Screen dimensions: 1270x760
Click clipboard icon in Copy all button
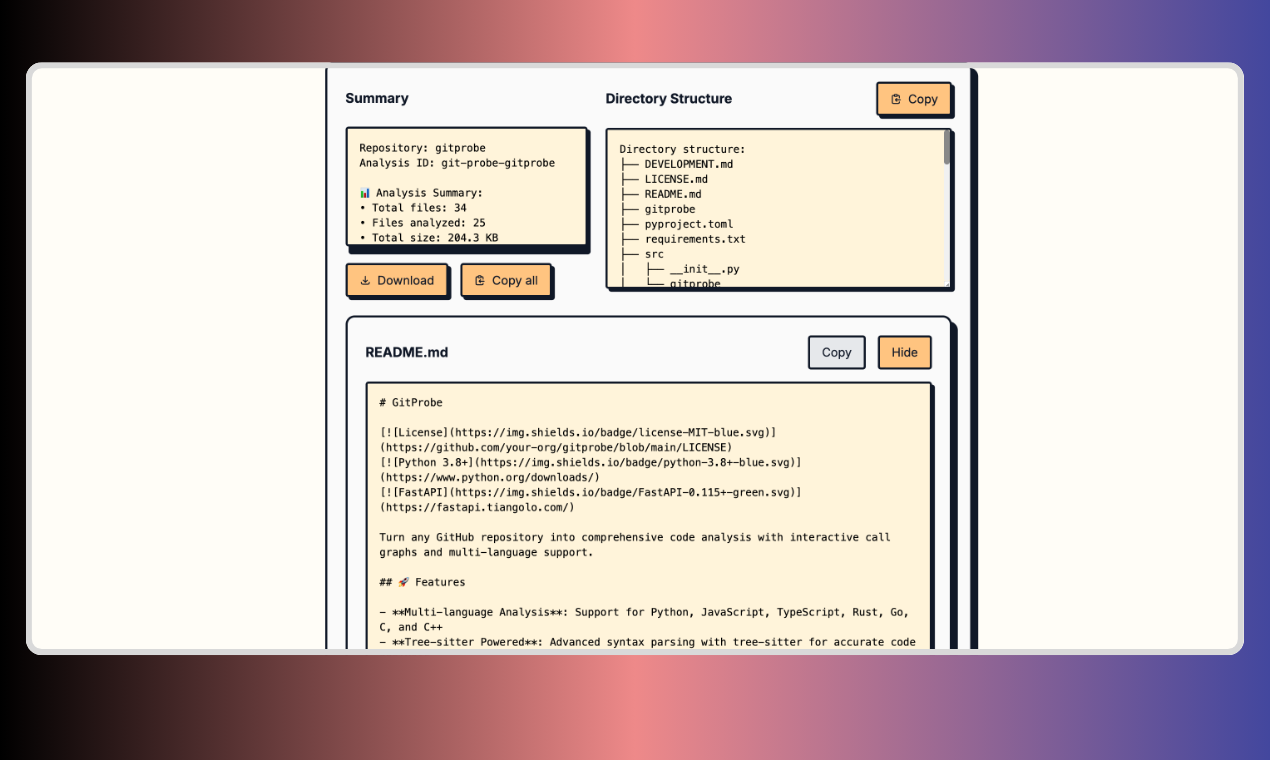point(480,281)
